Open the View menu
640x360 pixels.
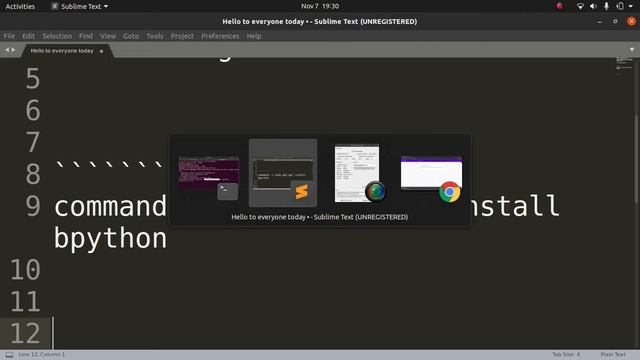[x=108, y=36]
